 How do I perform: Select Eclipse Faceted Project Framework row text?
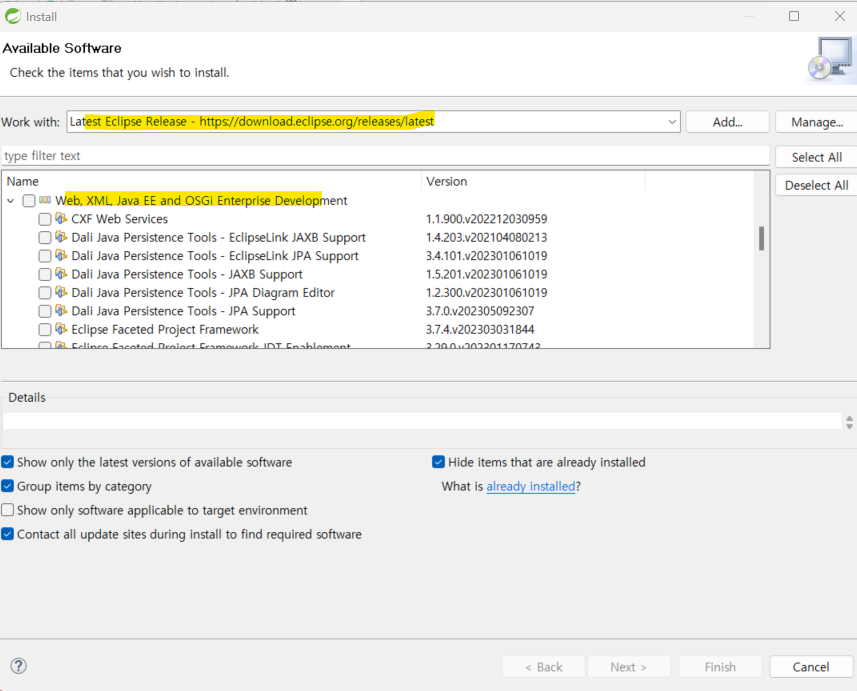pyautogui.click(x=165, y=329)
